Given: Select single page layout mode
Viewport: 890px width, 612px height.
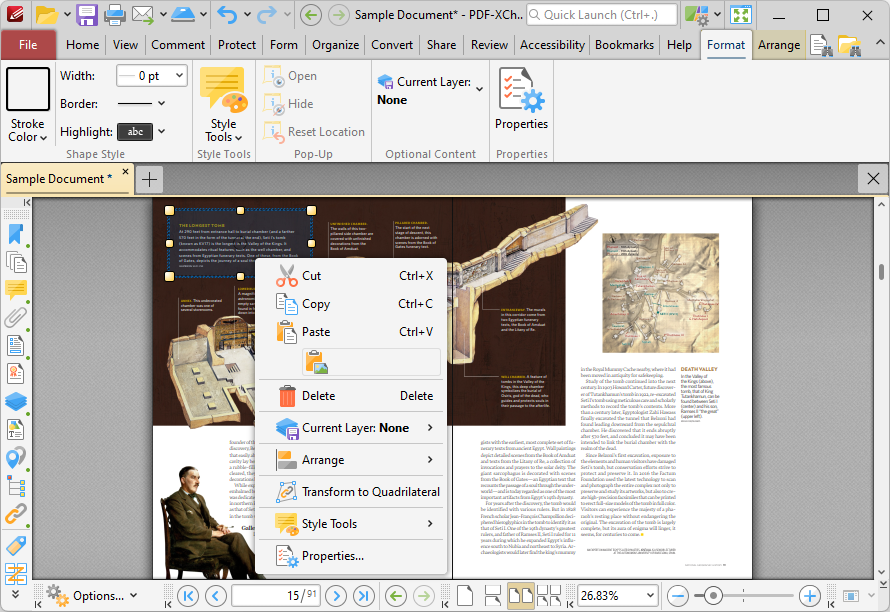Looking at the screenshot, I should (465, 596).
